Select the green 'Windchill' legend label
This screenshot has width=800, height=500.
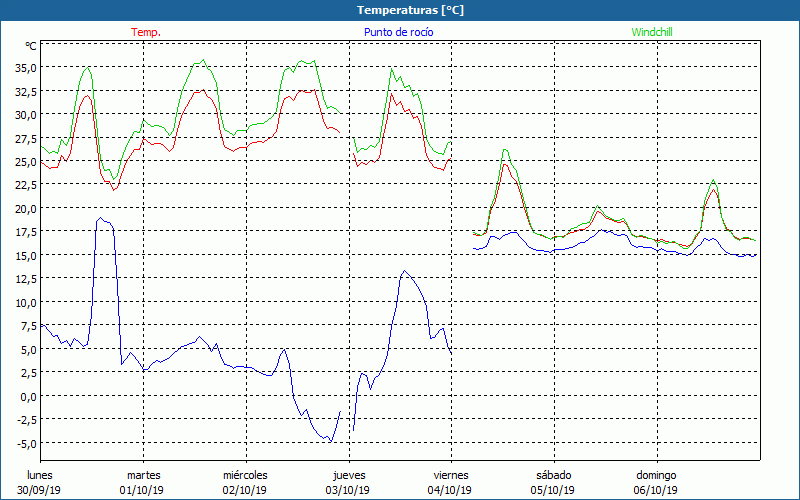pos(652,32)
